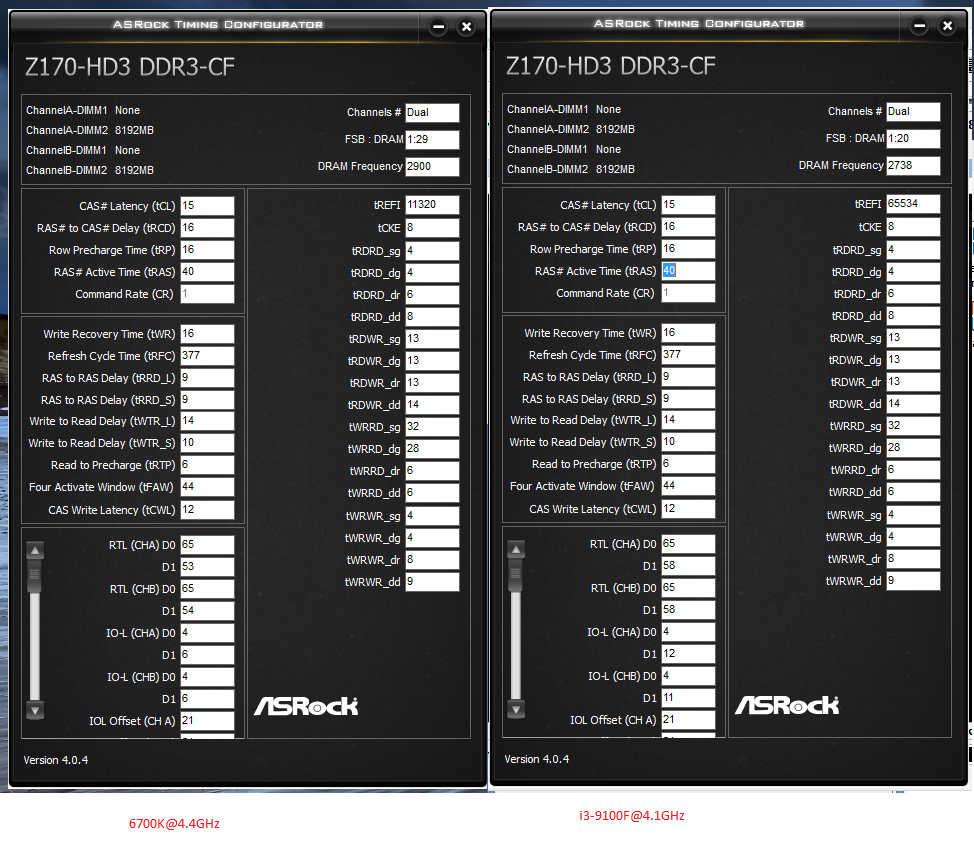Image resolution: width=974 pixels, height=860 pixels.
Task: Click the scrollbar thumb in right window
Action: point(516,574)
